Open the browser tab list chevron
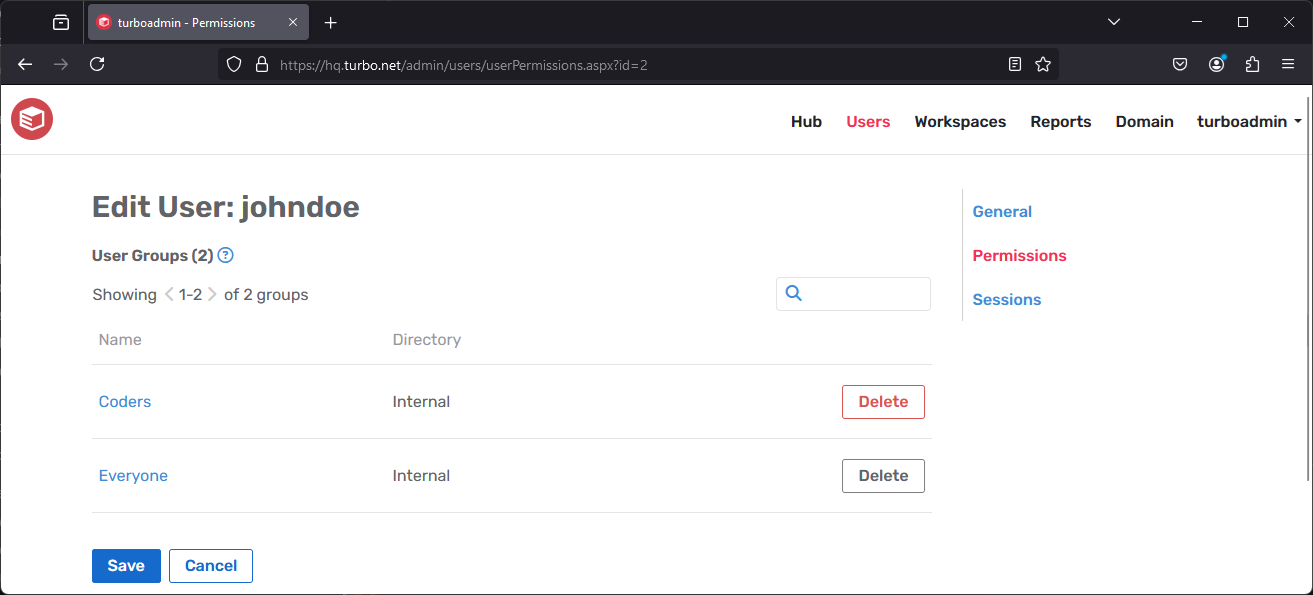 tap(1113, 21)
